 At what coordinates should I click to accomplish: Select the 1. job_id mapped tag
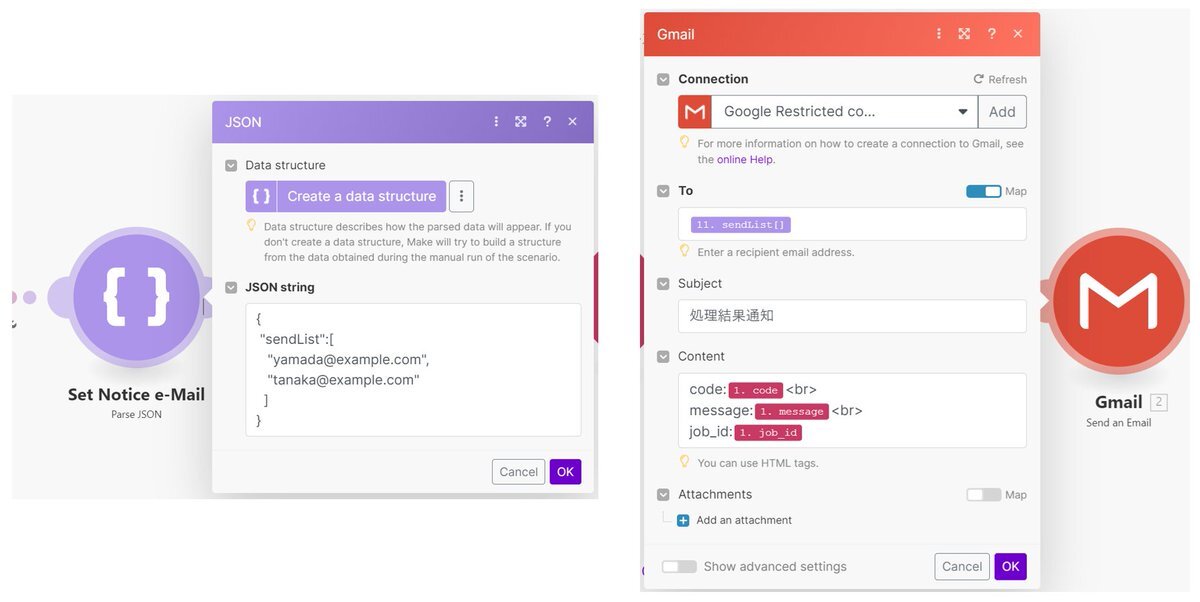pos(768,433)
